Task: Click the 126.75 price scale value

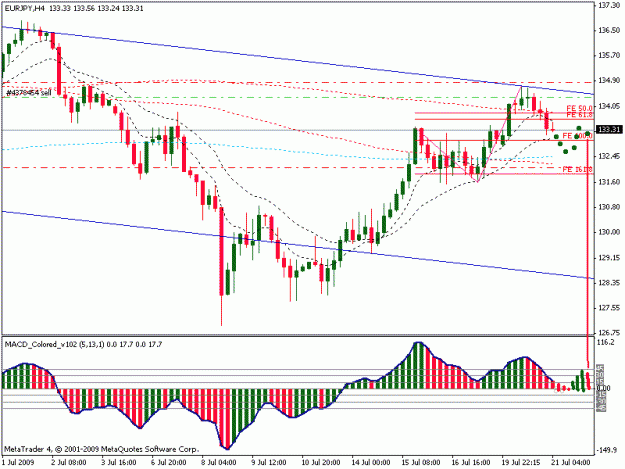Action: pos(609,332)
